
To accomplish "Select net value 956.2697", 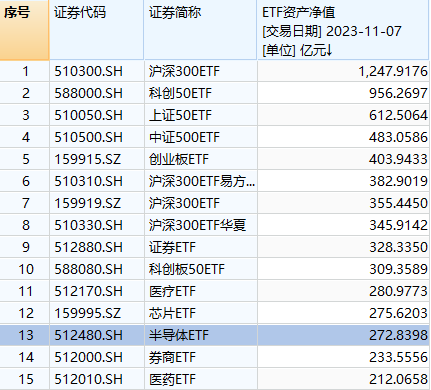I will tap(343, 93).
